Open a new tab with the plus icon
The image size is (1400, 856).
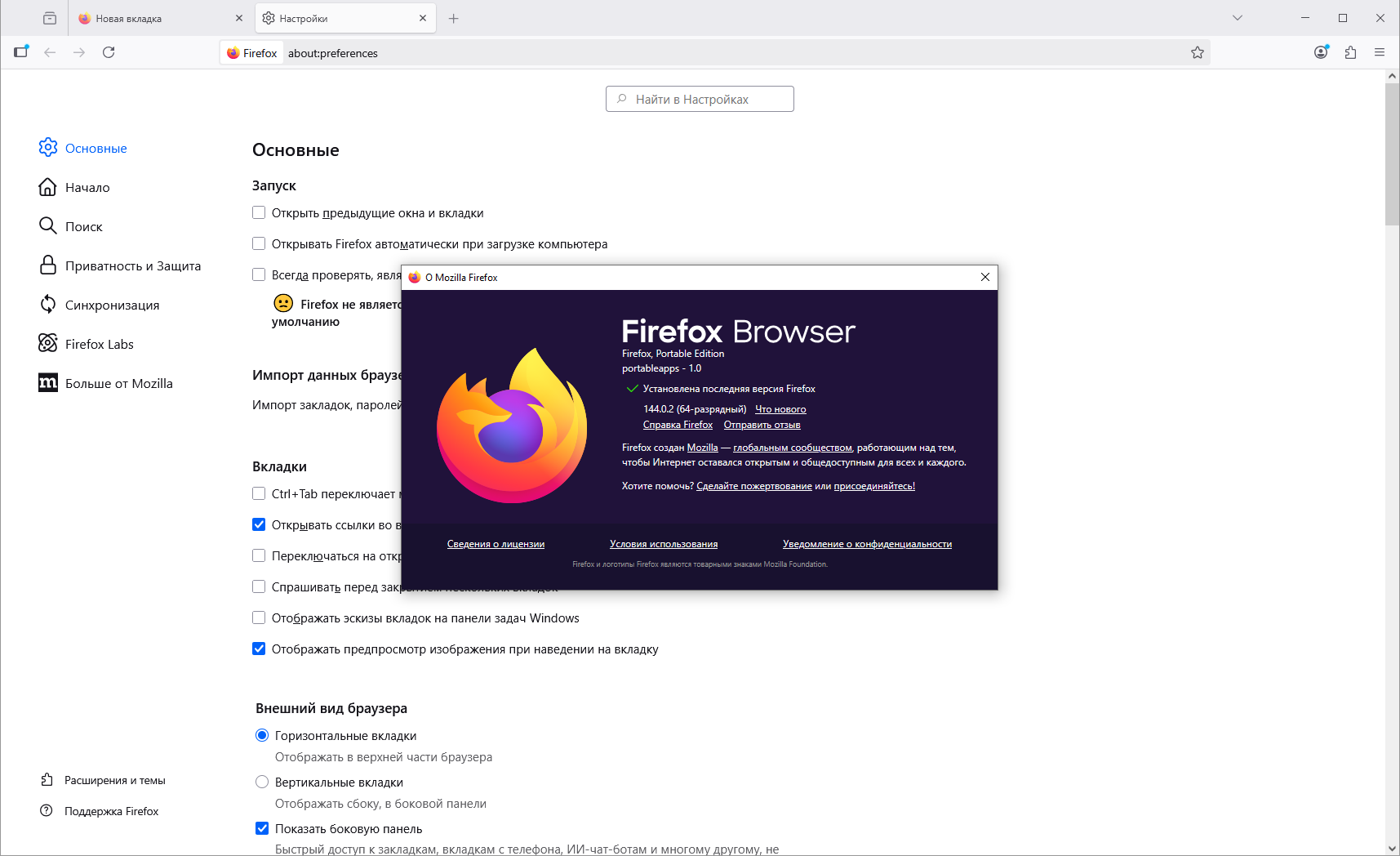(454, 18)
